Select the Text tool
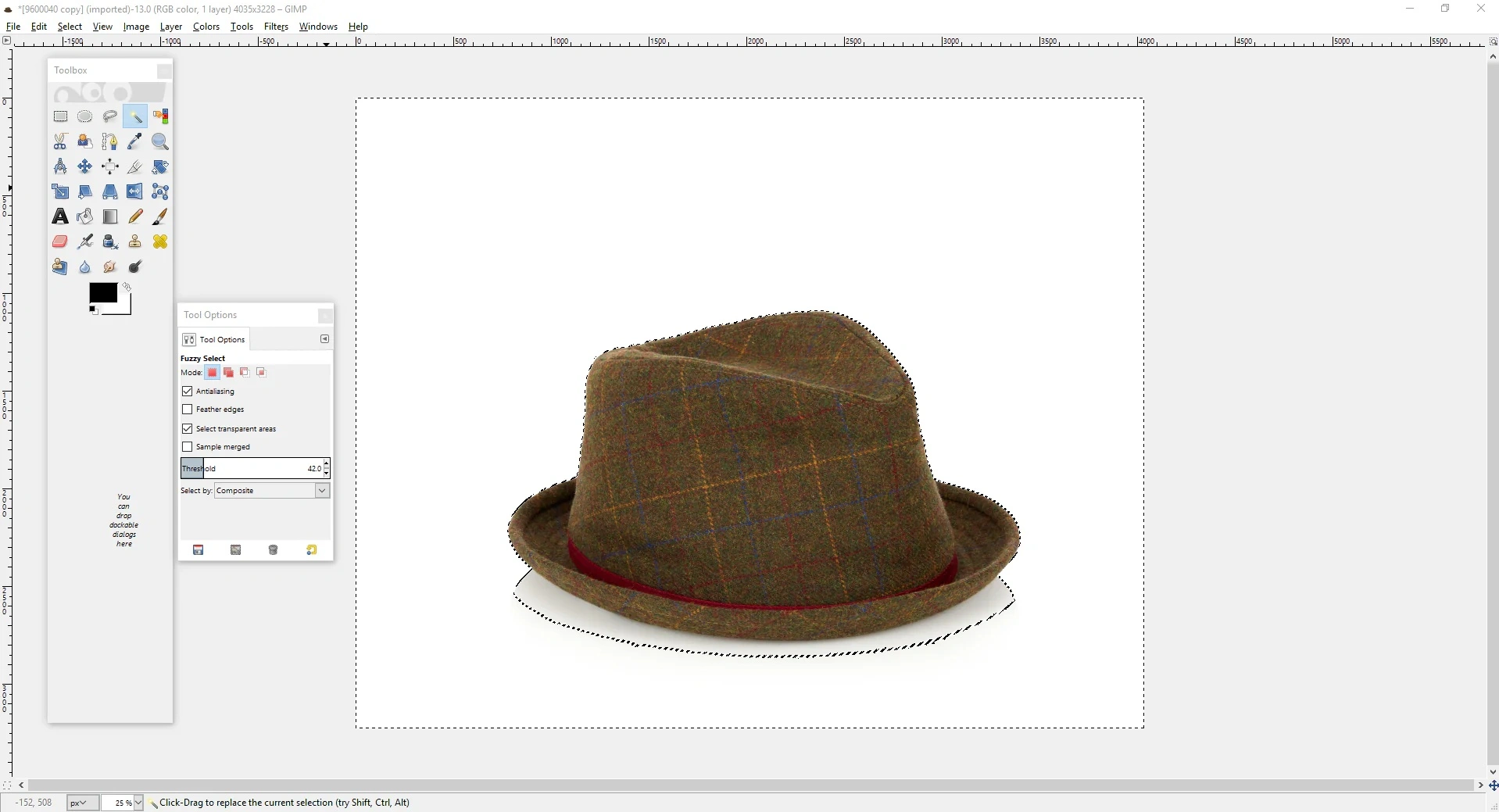Image resolution: width=1499 pixels, height=812 pixels. (x=59, y=216)
